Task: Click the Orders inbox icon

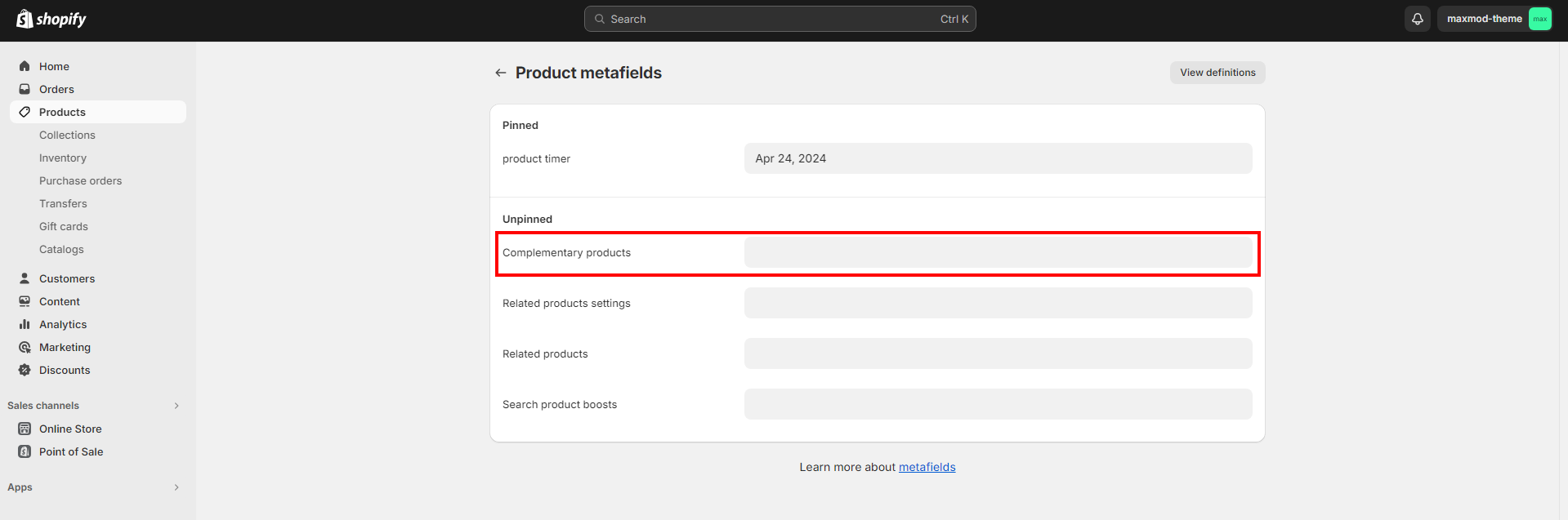Action: pyautogui.click(x=25, y=89)
